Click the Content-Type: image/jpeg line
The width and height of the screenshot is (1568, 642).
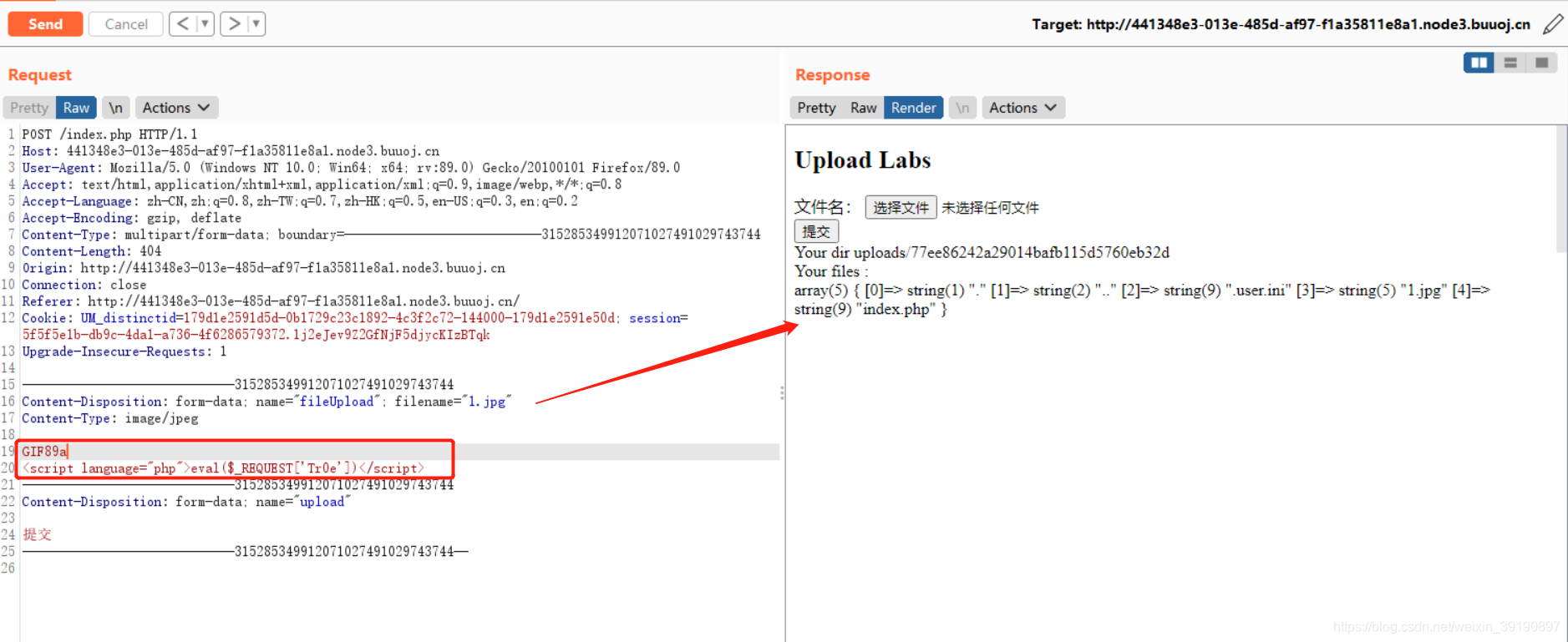point(110,418)
